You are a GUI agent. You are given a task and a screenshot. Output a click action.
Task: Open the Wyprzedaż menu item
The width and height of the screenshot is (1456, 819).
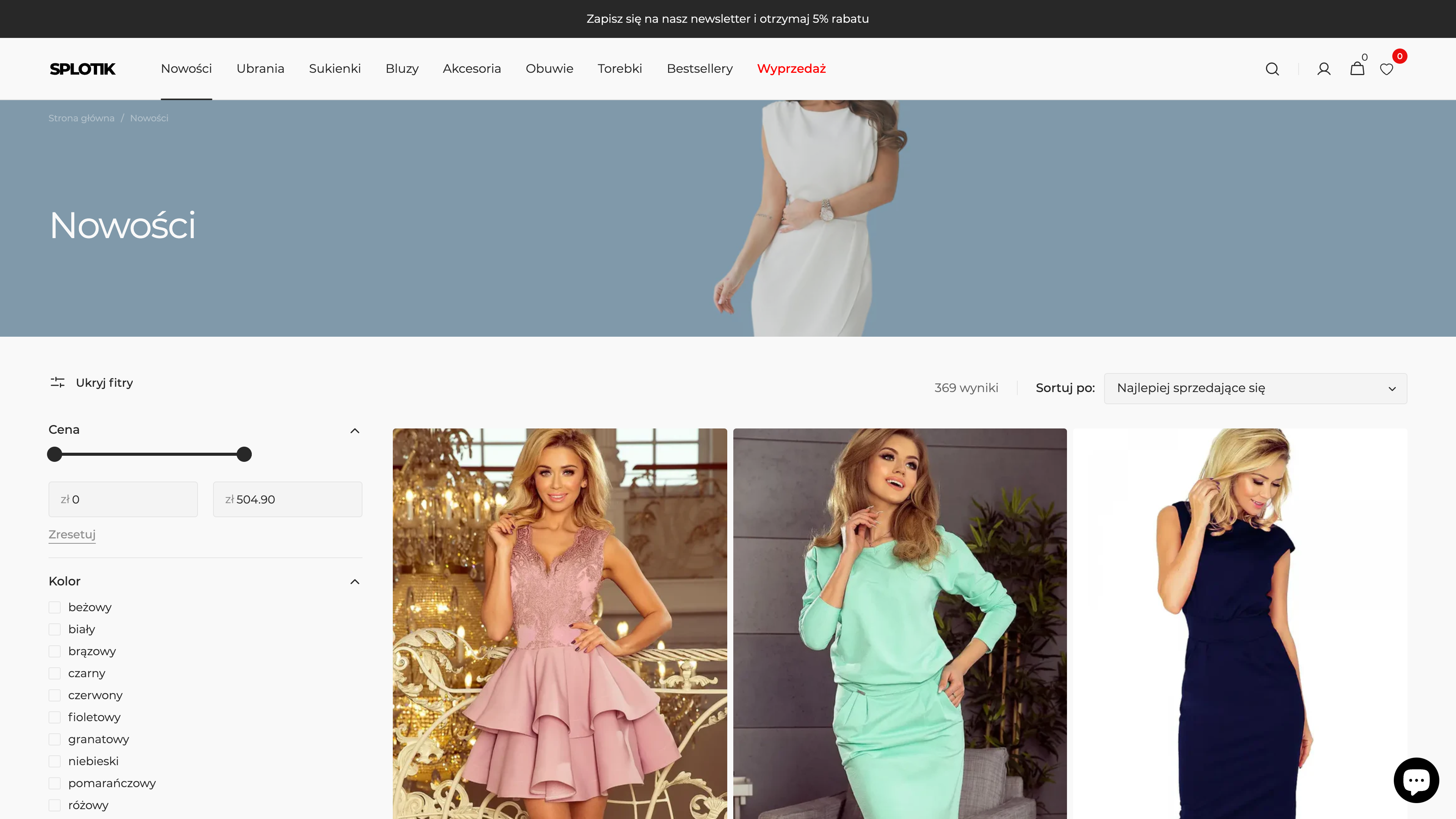click(791, 69)
